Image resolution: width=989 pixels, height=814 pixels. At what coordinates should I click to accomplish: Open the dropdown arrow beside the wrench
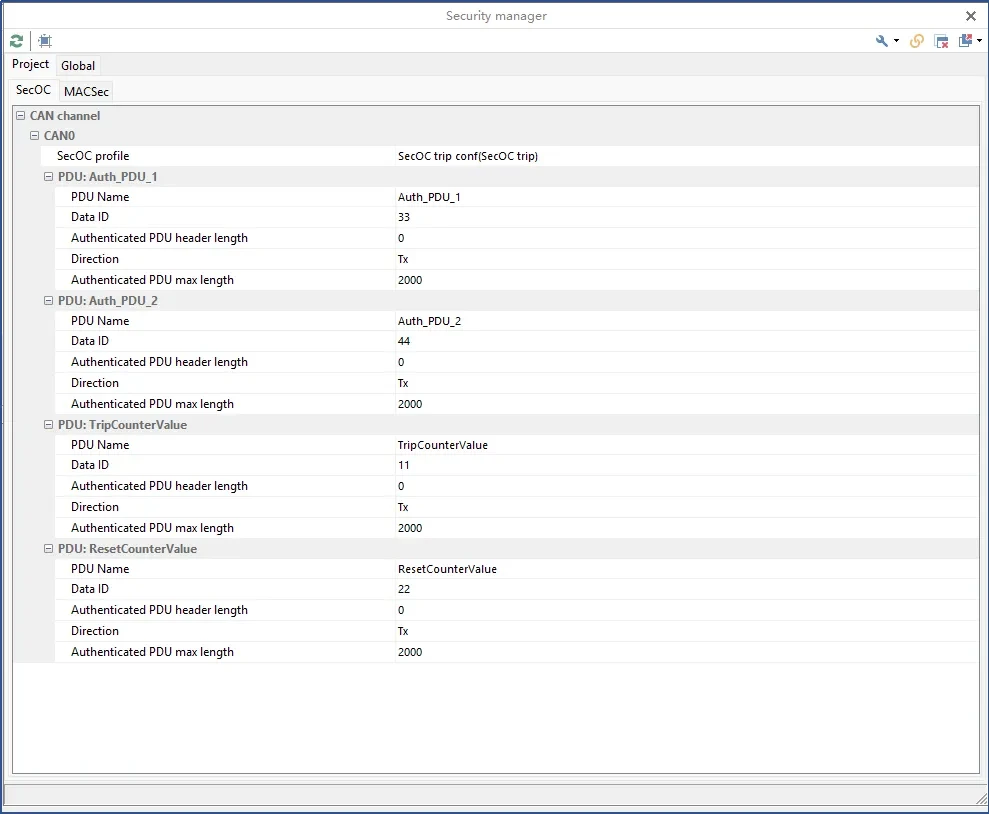[896, 41]
